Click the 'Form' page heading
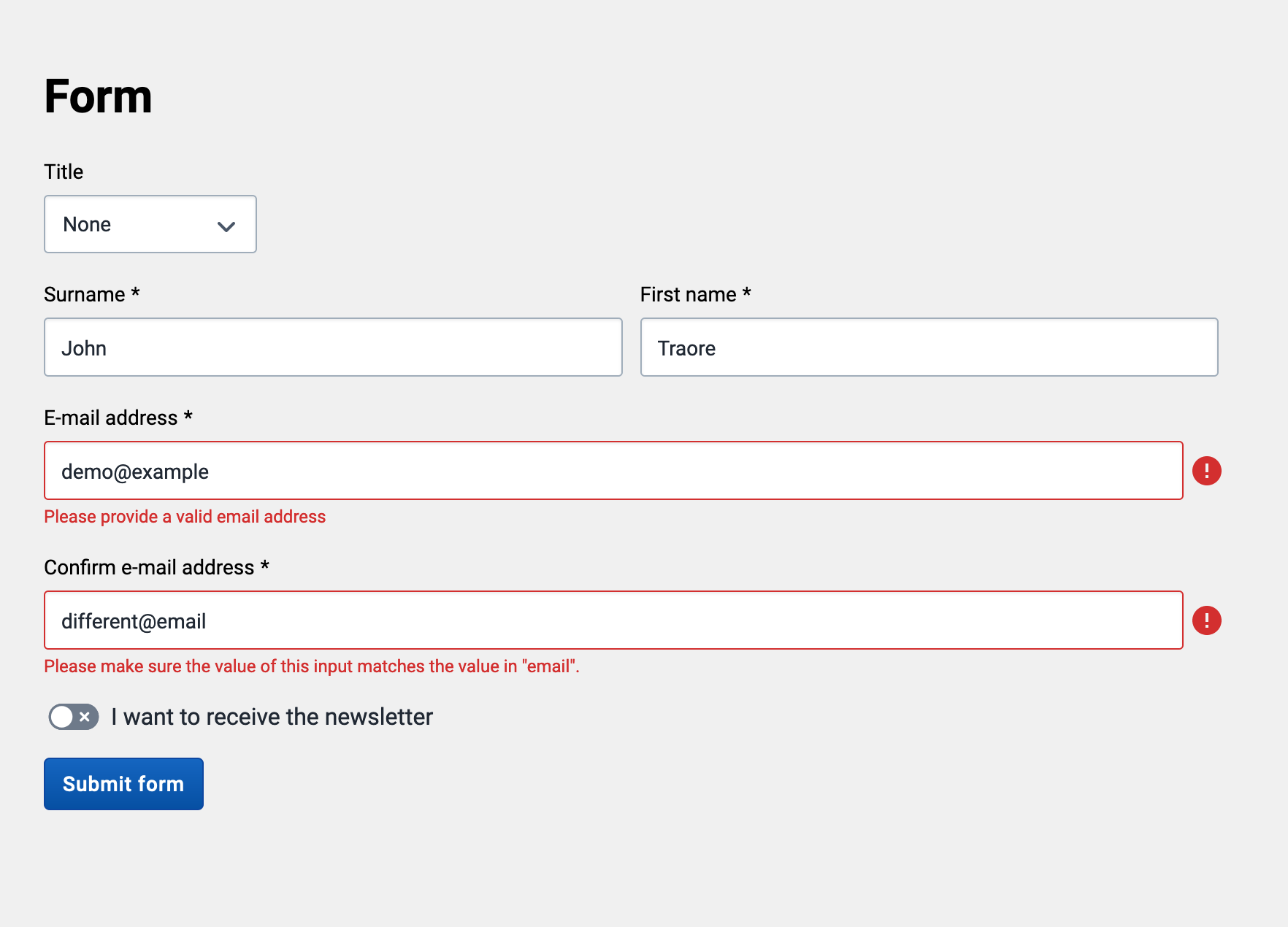Screen dimensions: 1288x927 pyautogui.click(x=98, y=96)
